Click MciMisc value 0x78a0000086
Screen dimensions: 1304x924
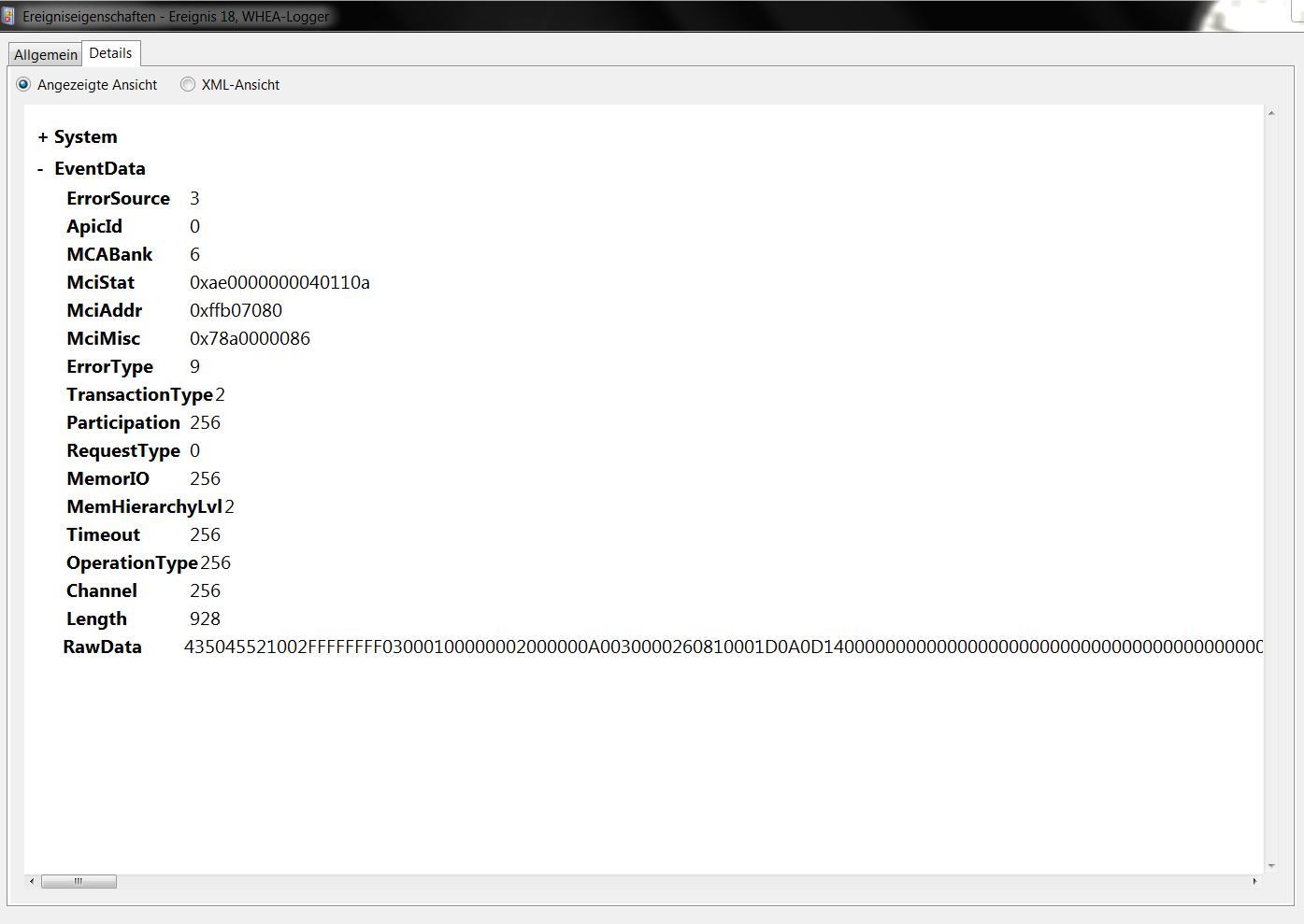(x=250, y=338)
